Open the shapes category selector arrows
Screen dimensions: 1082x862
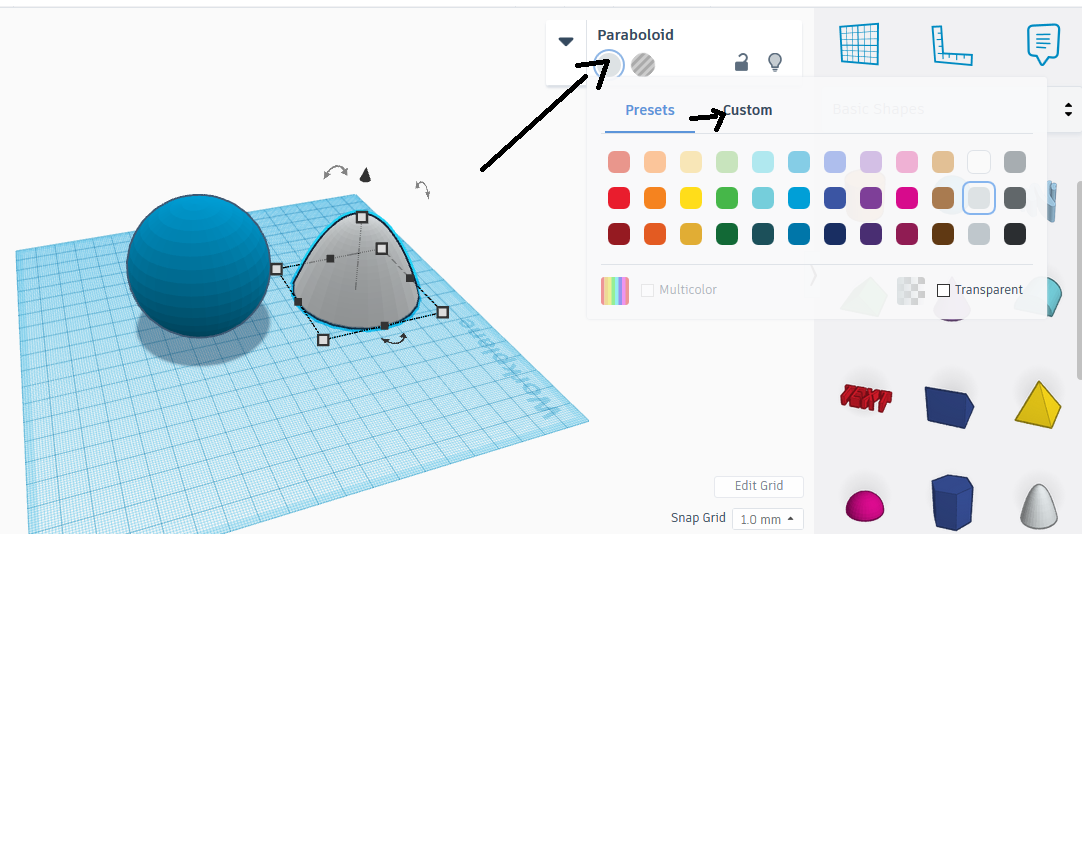[x=1068, y=110]
